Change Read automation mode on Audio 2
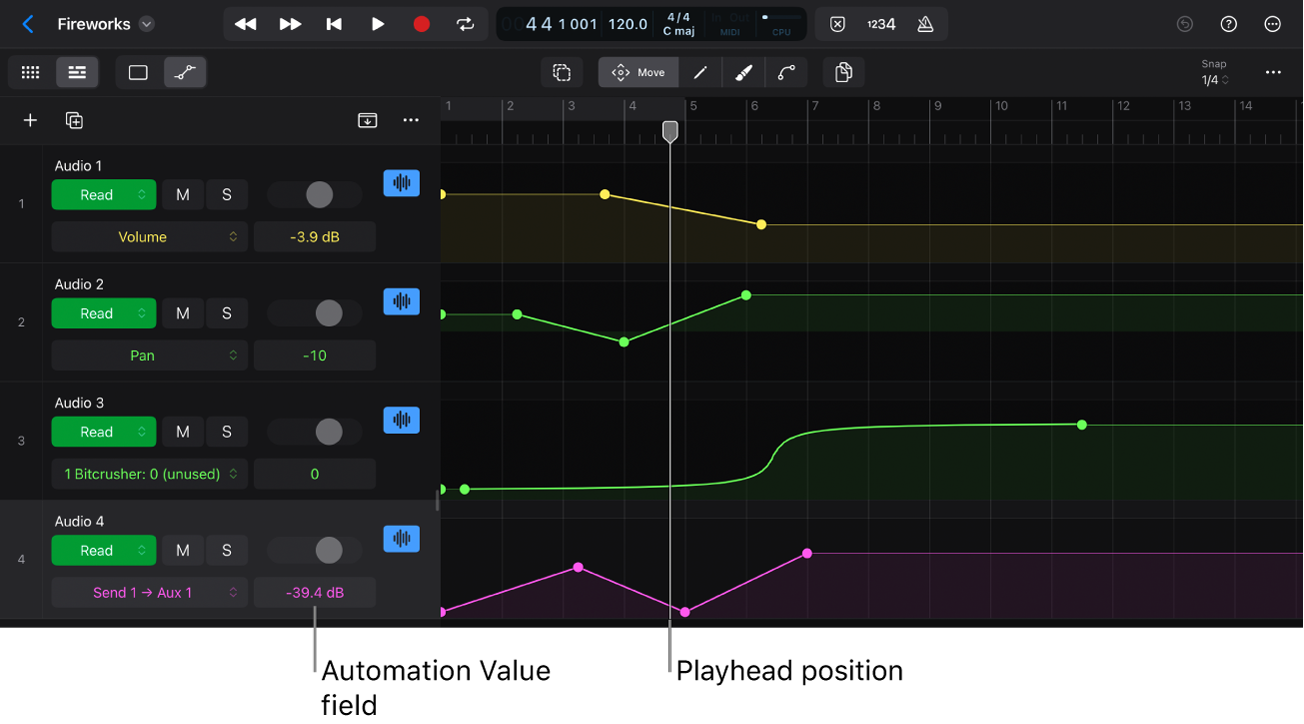This screenshot has height=724, width=1304. [x=103, y=314]
